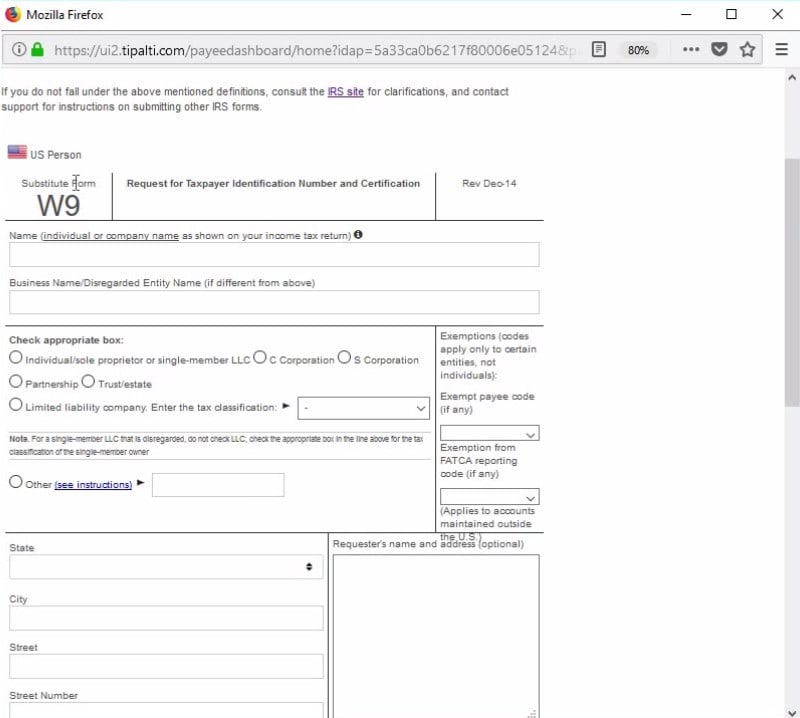Click the Other classification text field
The image size is (800, 718).
(x=218, y=485)
